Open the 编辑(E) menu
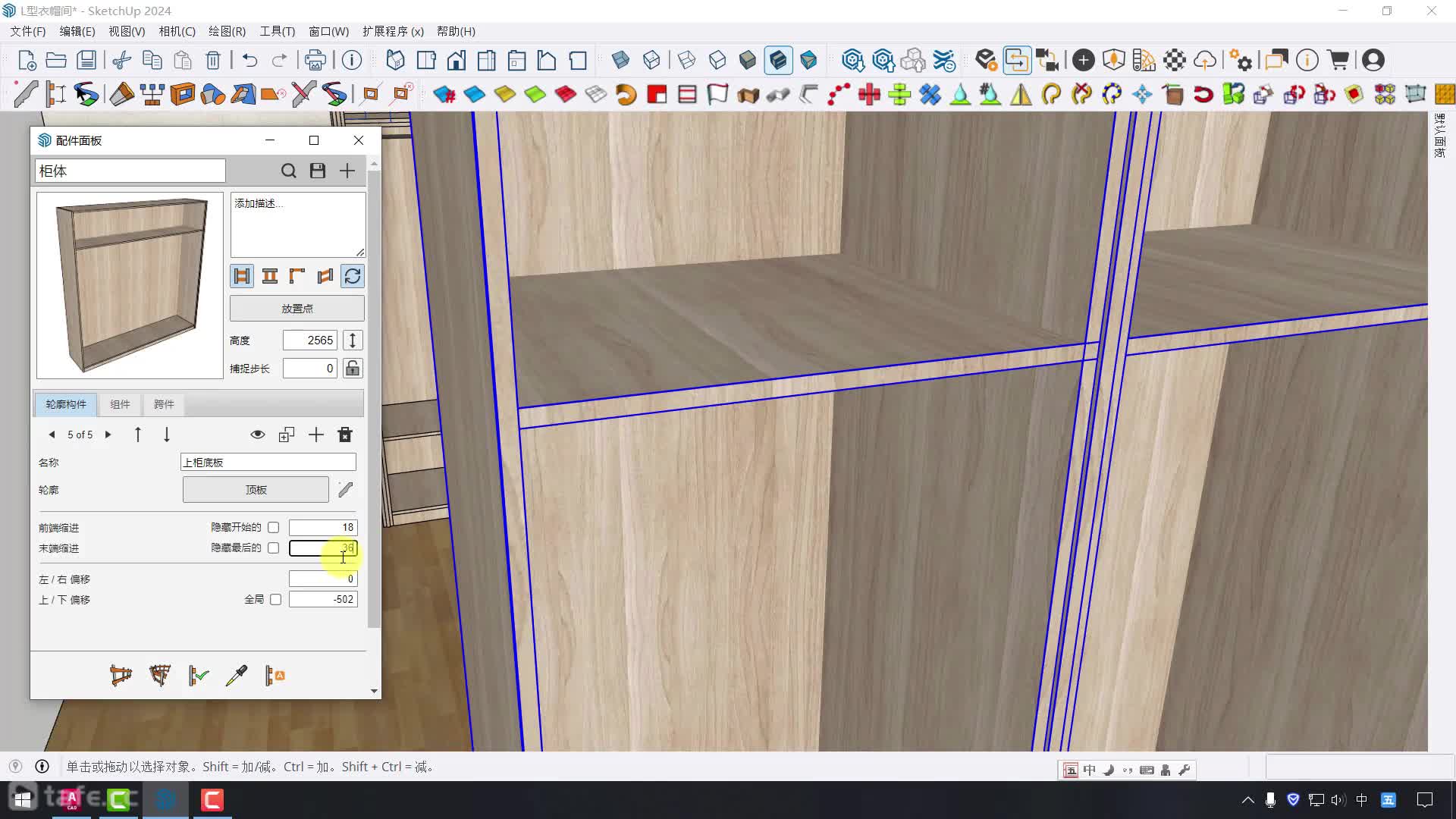Image resolution: width=1456 pixels, height=819 pixels. 77,31
